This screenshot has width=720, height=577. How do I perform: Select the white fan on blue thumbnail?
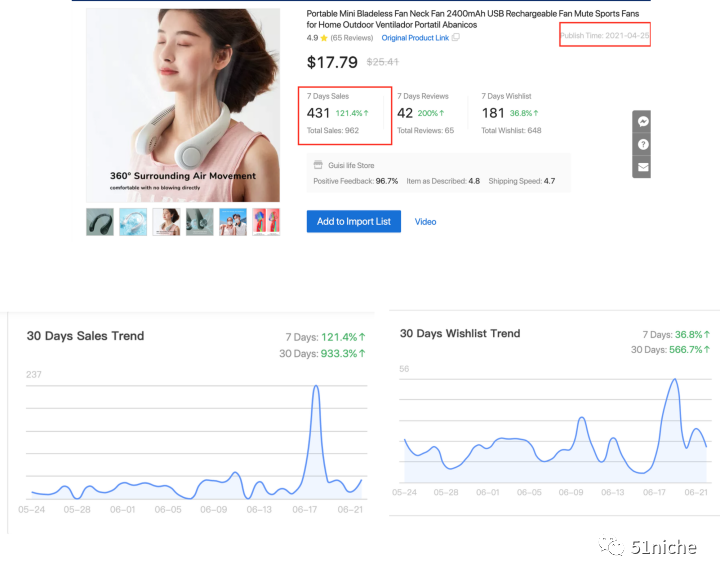click(x=133, y=222)
